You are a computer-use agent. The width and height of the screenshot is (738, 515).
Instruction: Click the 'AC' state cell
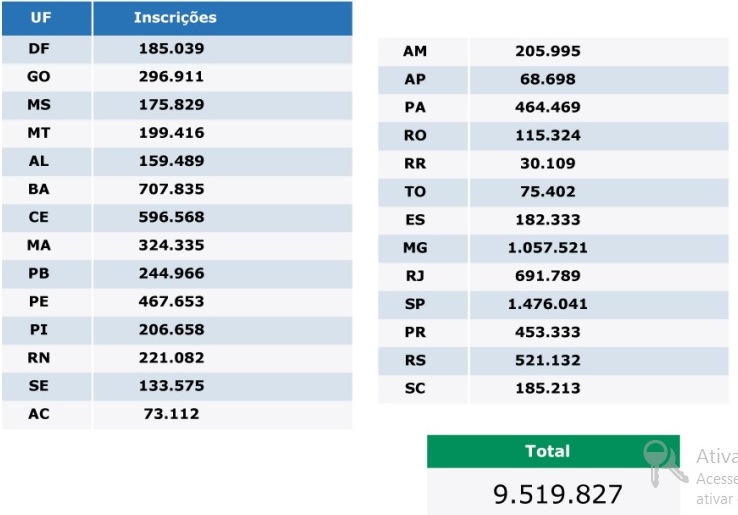click(39, 414)
